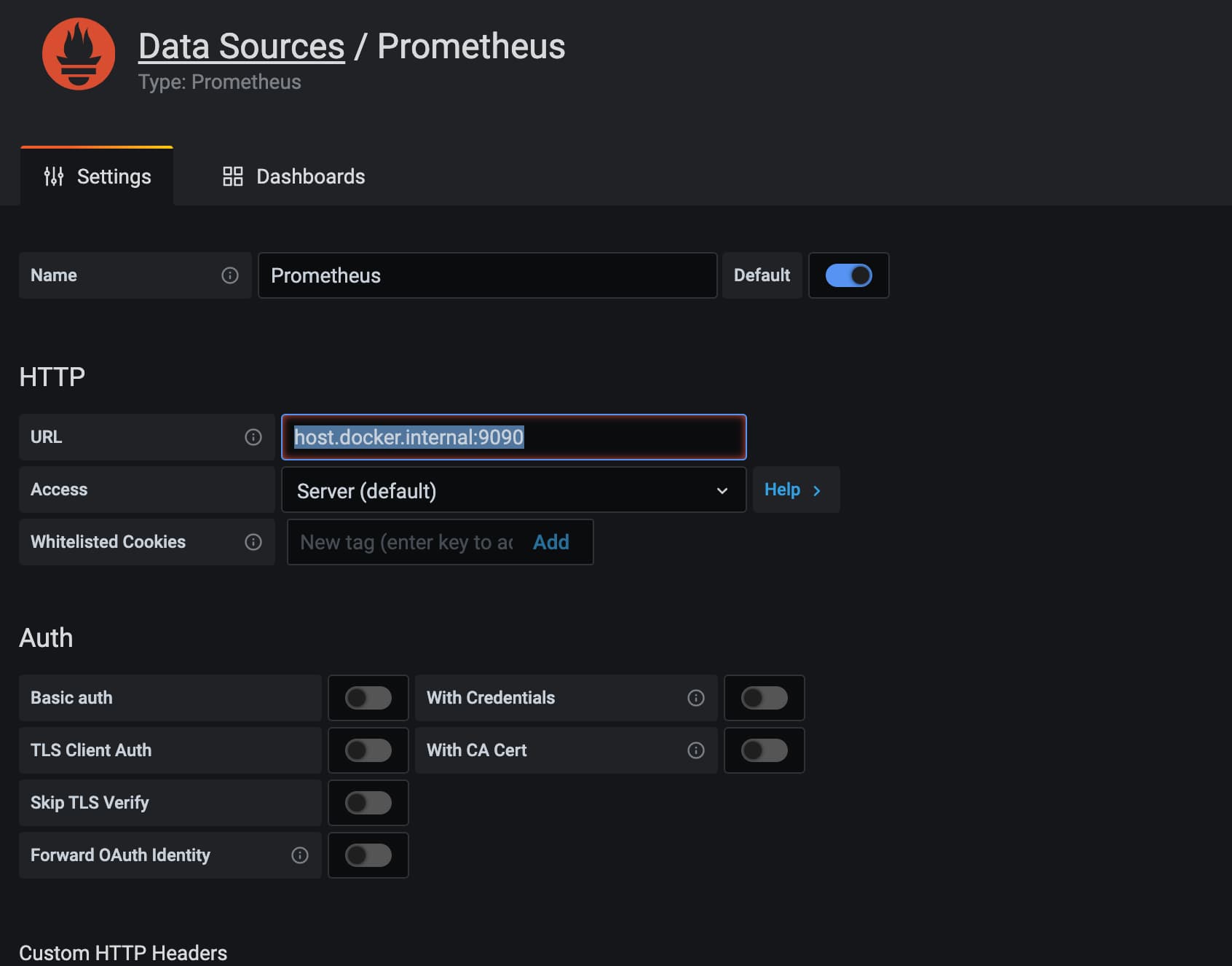Enable the With Credentials switch
The height and width of the screenshot is (966, 1232).
[765, 698]
